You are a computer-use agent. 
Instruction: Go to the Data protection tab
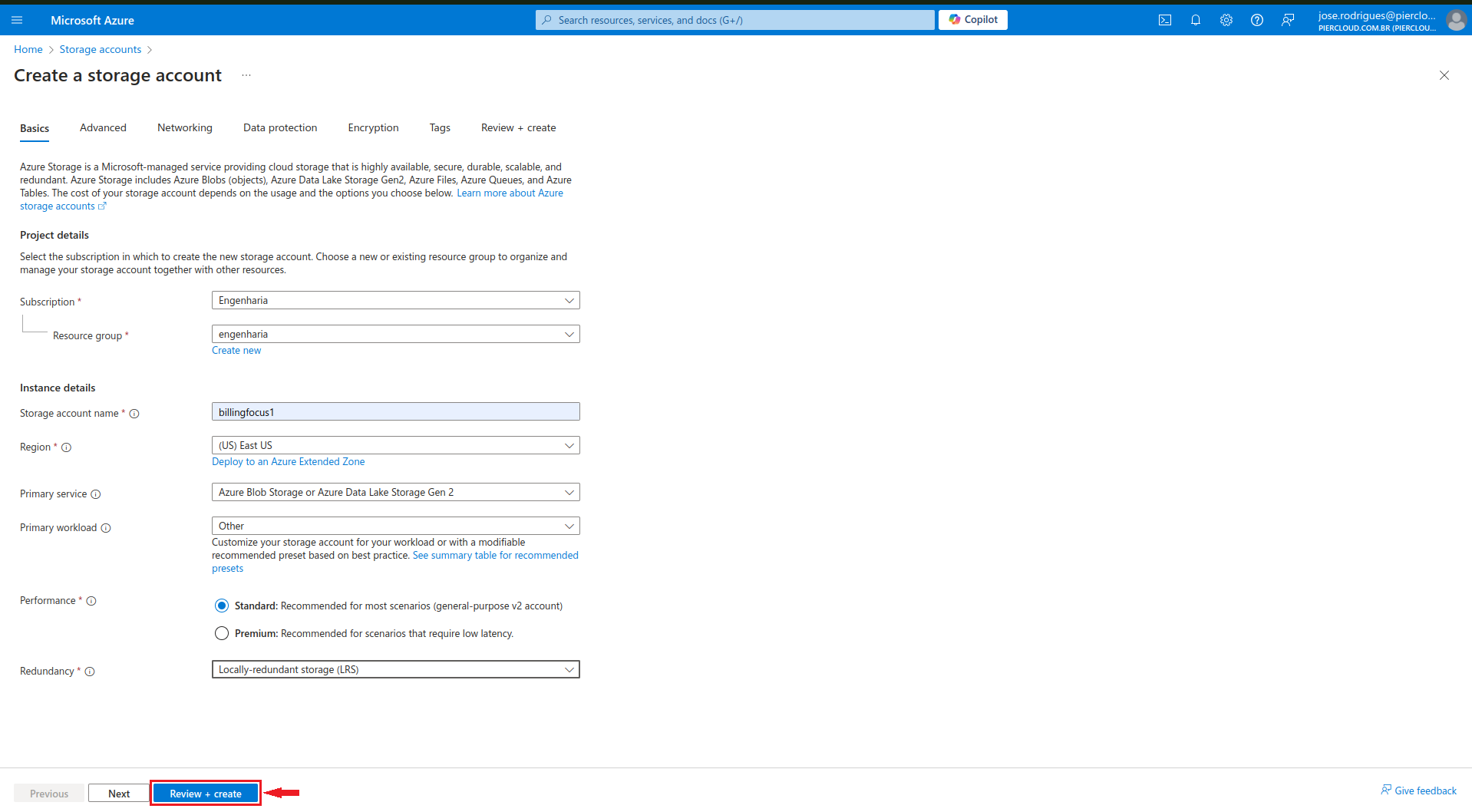[279, 128]
